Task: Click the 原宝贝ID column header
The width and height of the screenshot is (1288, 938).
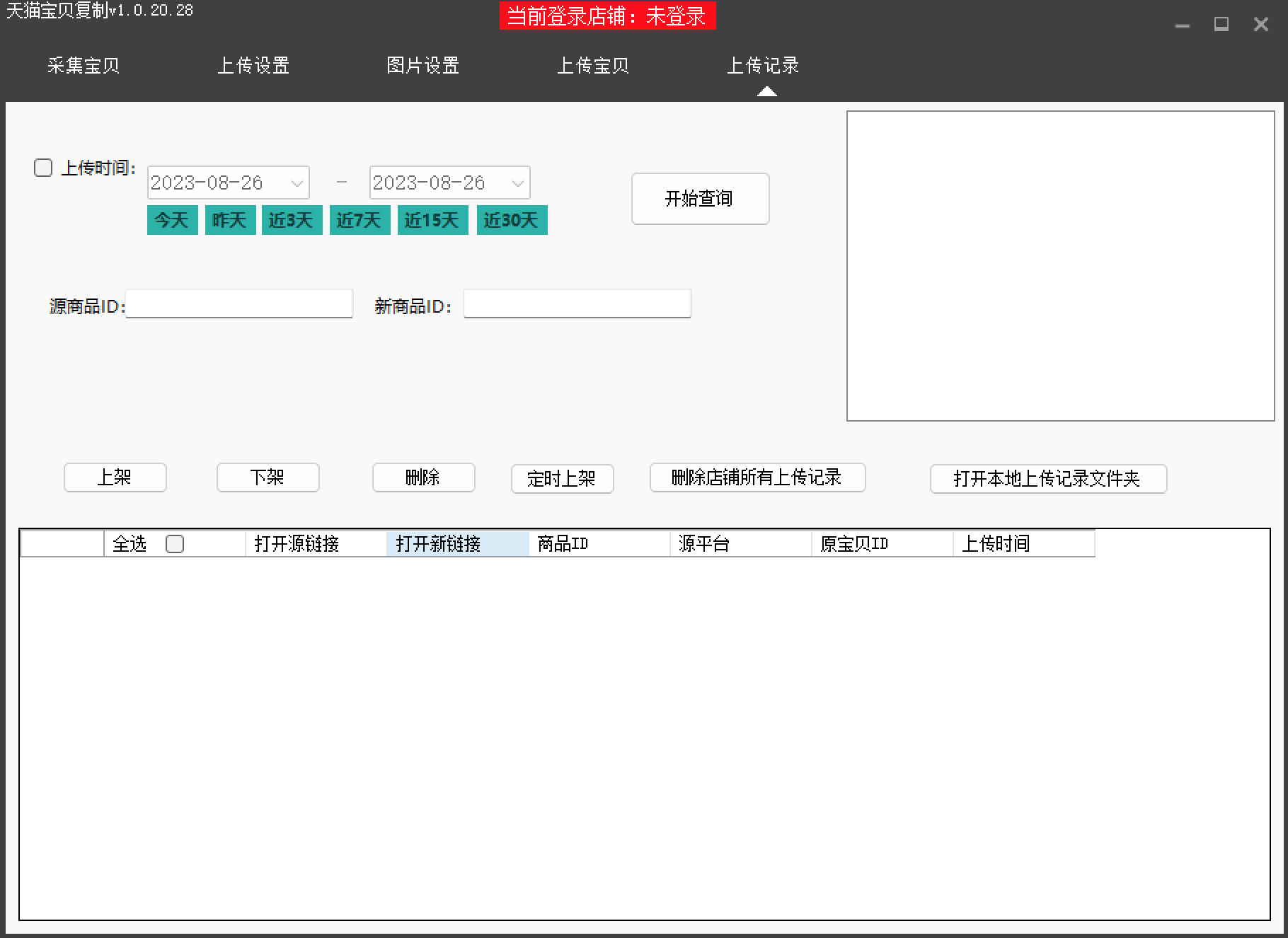Action: point(882,544)
